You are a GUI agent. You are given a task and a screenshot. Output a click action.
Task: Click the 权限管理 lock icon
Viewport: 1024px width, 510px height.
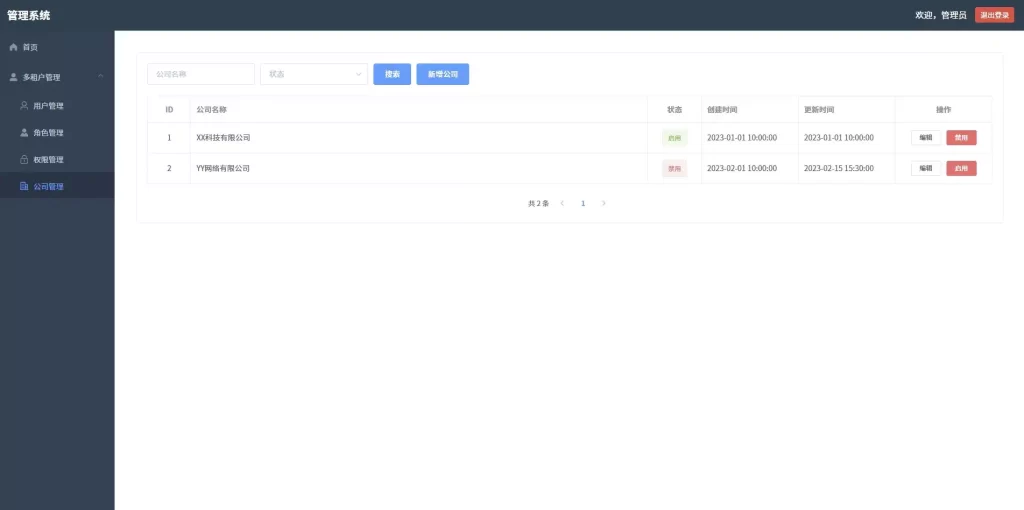click(x=24, y=159)
